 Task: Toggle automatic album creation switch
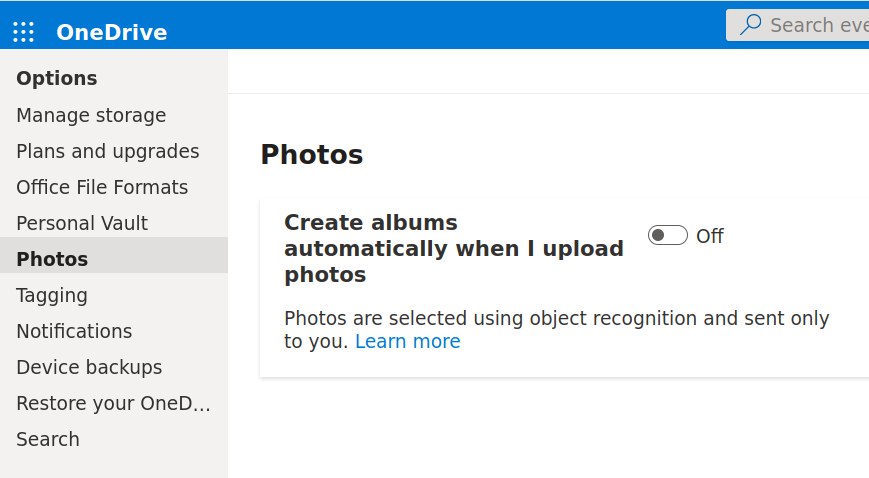pos(667,236)
